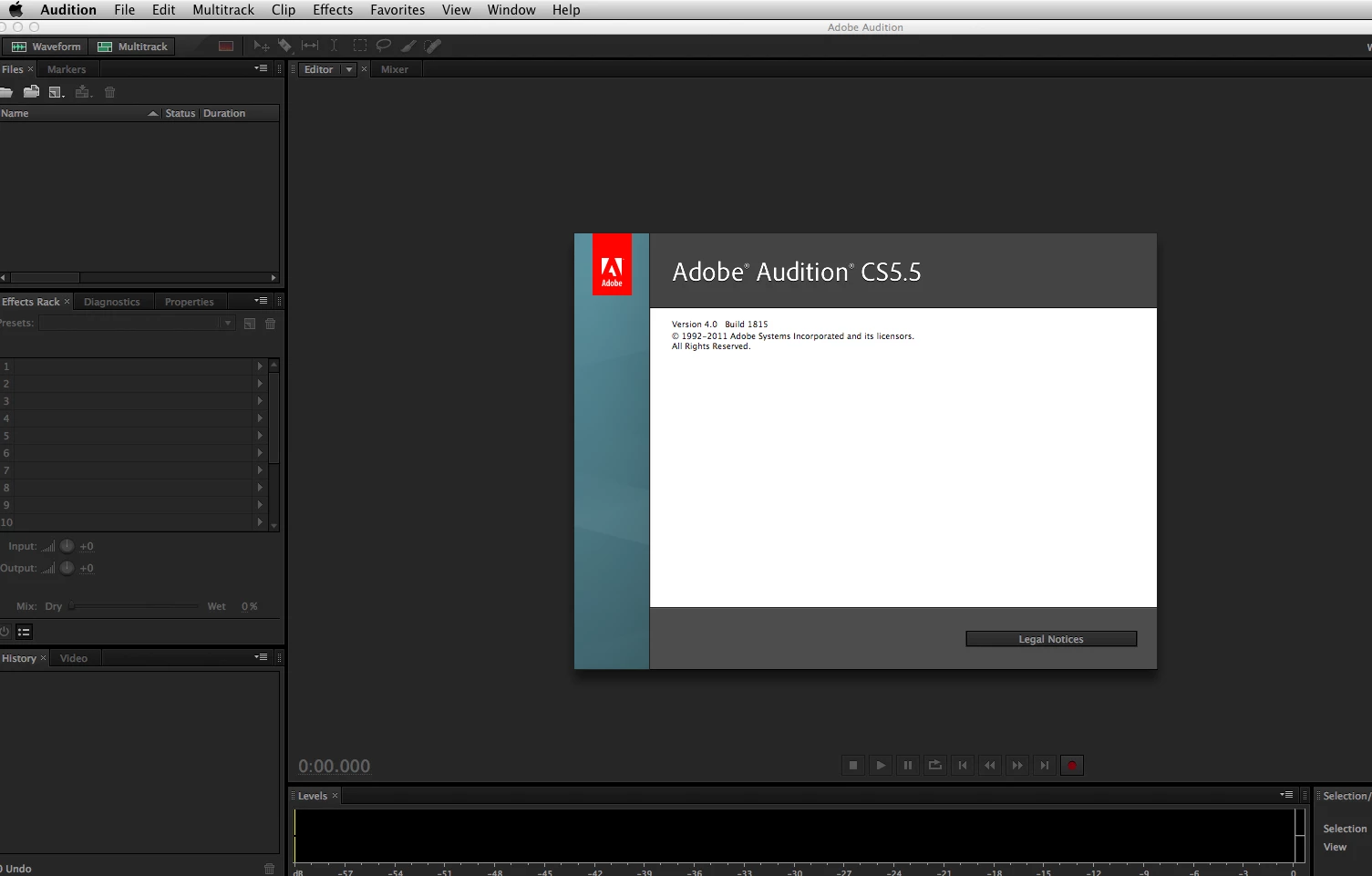
Task: Click the Play button
Action: (881, 766)
